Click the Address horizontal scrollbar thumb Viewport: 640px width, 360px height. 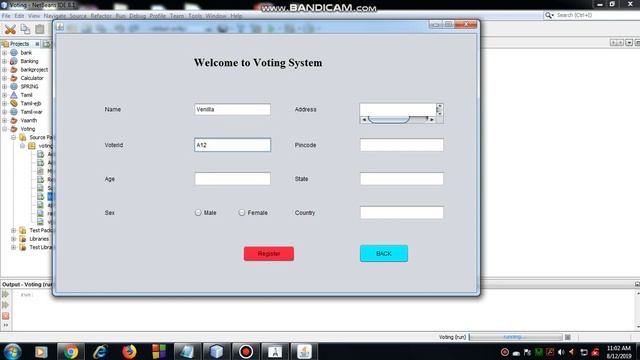point(389,120)
